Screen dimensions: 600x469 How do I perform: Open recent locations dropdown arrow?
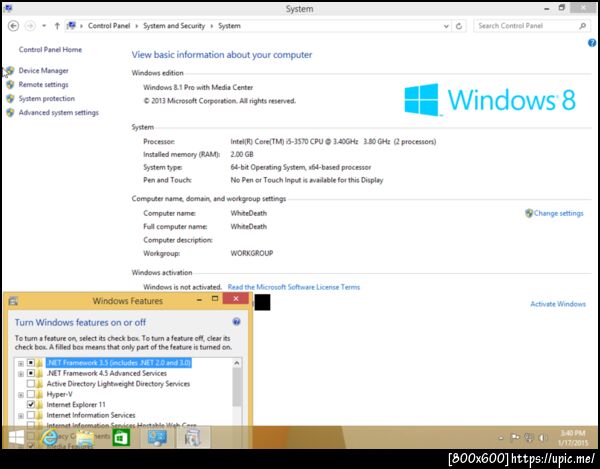pyautogui.click(x=44, y=26)
